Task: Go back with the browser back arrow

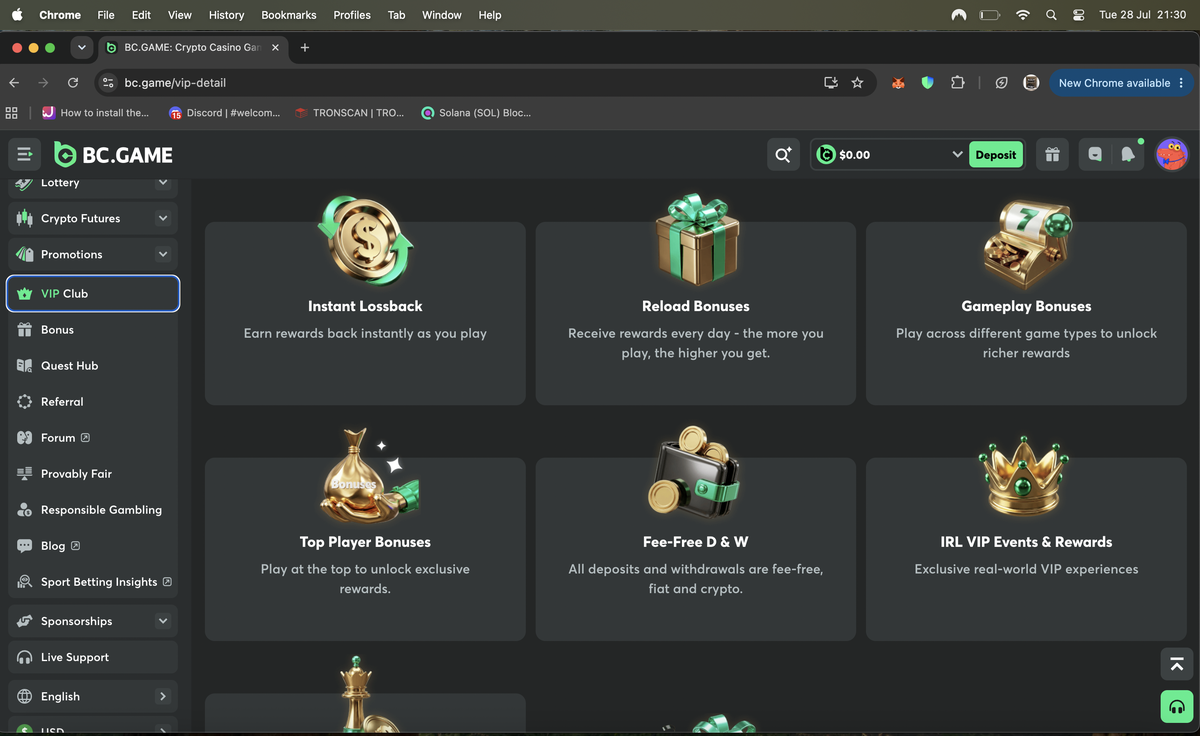Action: [14, 83]
